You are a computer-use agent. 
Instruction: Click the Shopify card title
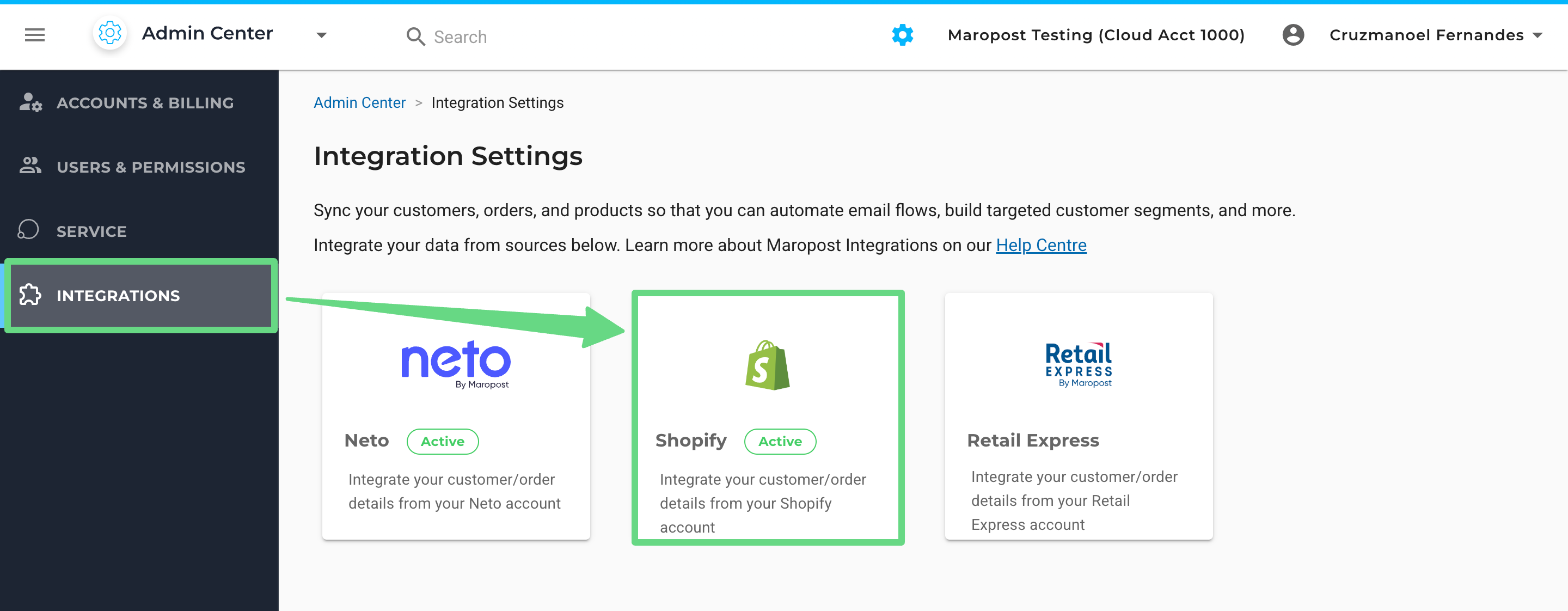[x=691, y=441]
